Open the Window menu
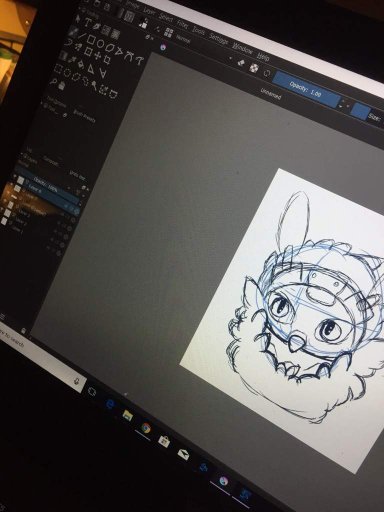This screenshot has width=384, height=512. [x=243, y=49]
